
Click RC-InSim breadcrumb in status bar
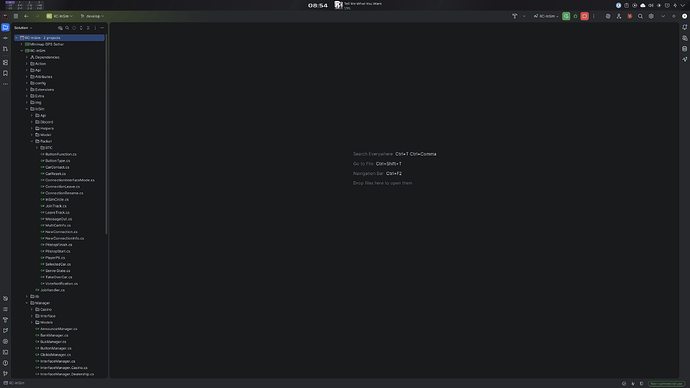click(14, 383)
